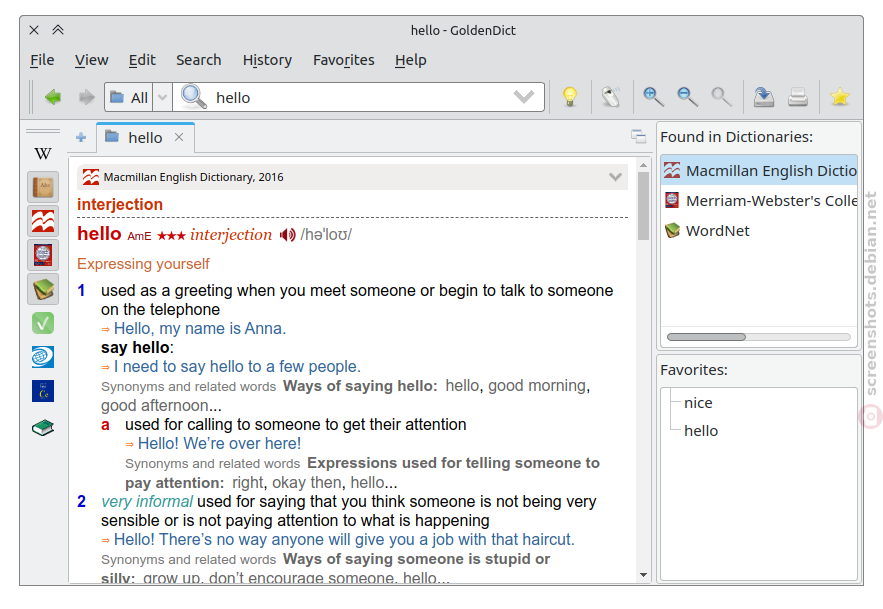Viewport: 883px width, 609px height.
Task: Focus the search field containing hello
Action: pos(360,97)
